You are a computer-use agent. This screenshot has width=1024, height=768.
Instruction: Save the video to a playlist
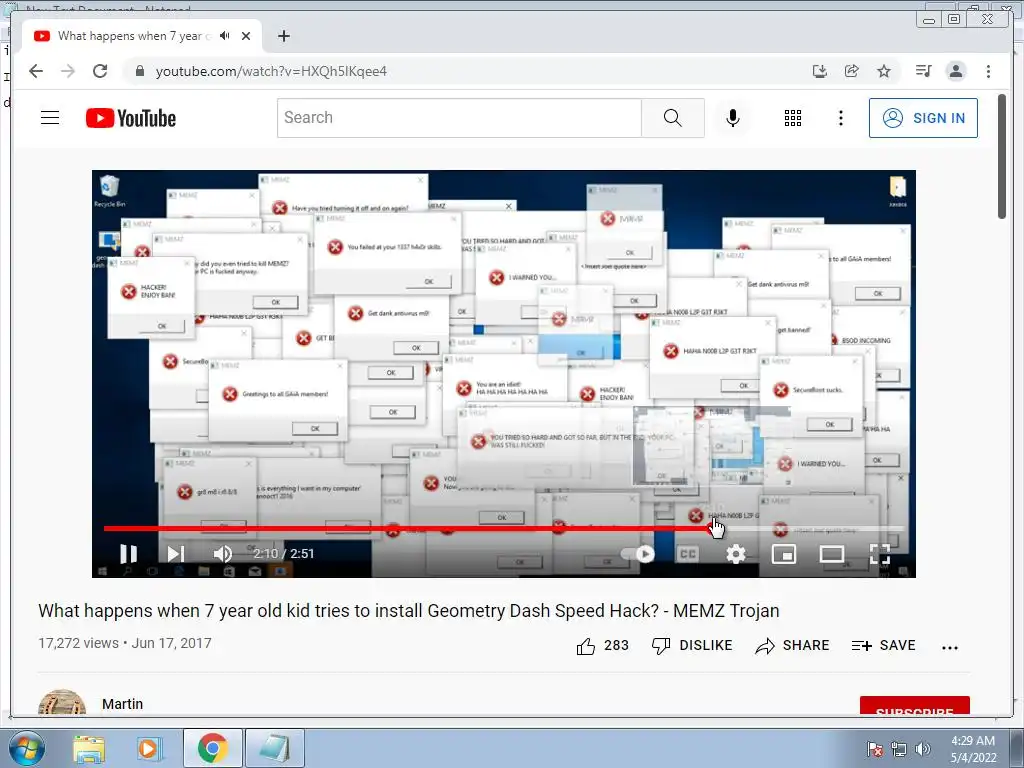[884, 646]
